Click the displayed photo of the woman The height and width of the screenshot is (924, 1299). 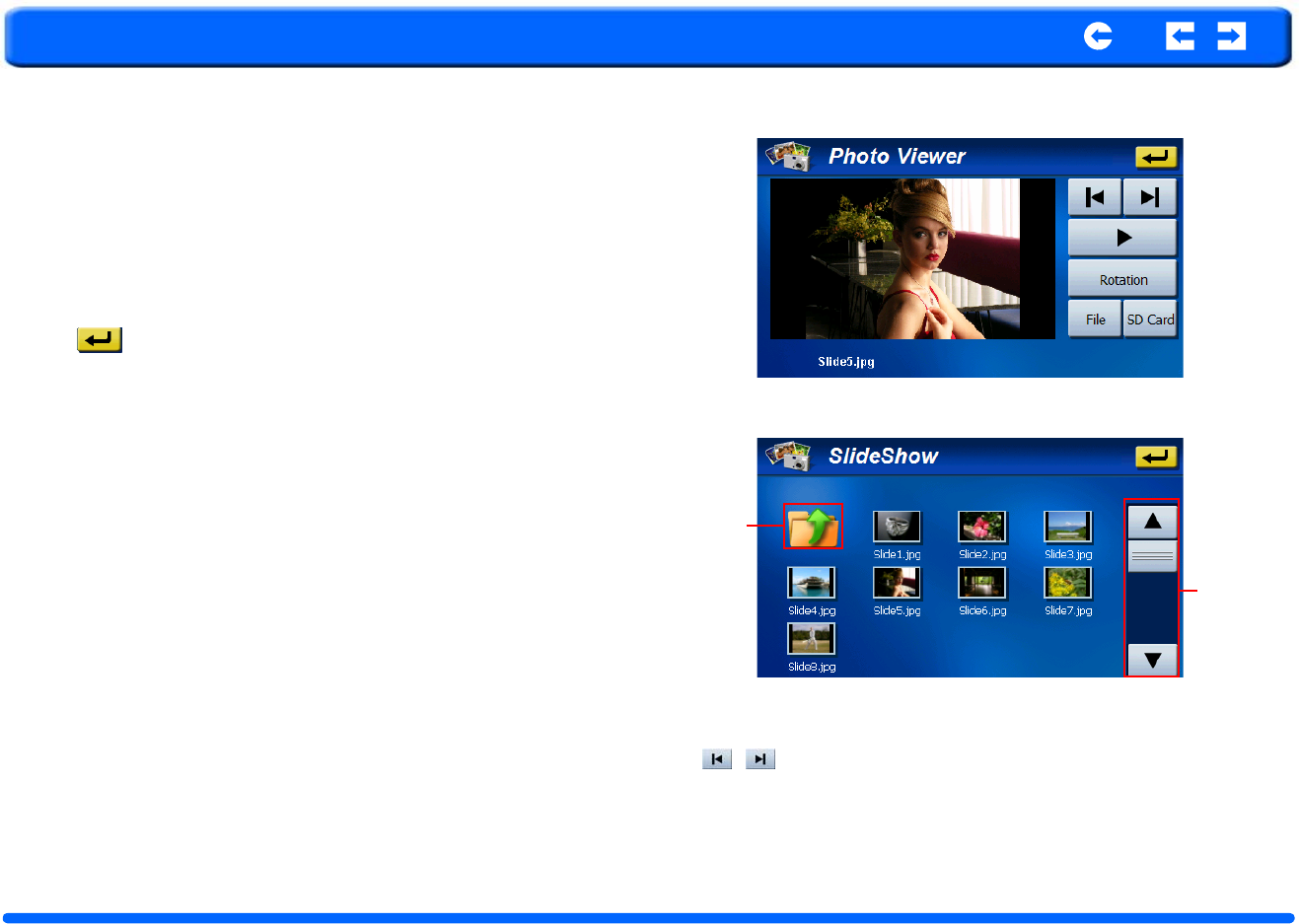(912, 258)
